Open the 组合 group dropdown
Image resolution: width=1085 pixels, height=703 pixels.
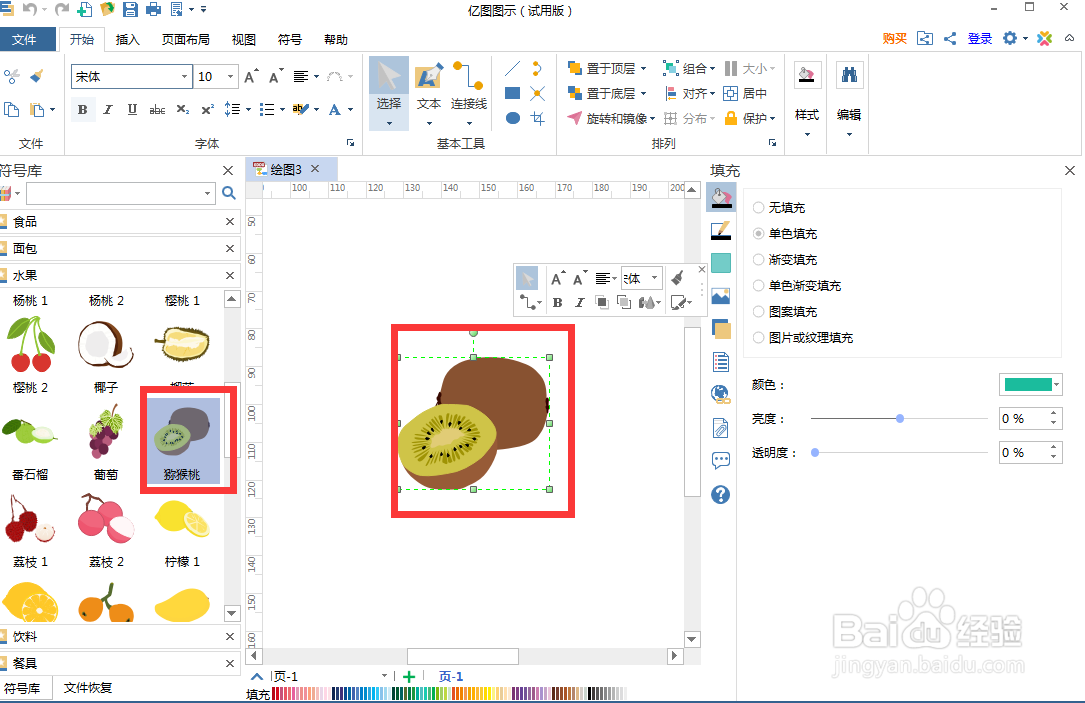(689, 69)
